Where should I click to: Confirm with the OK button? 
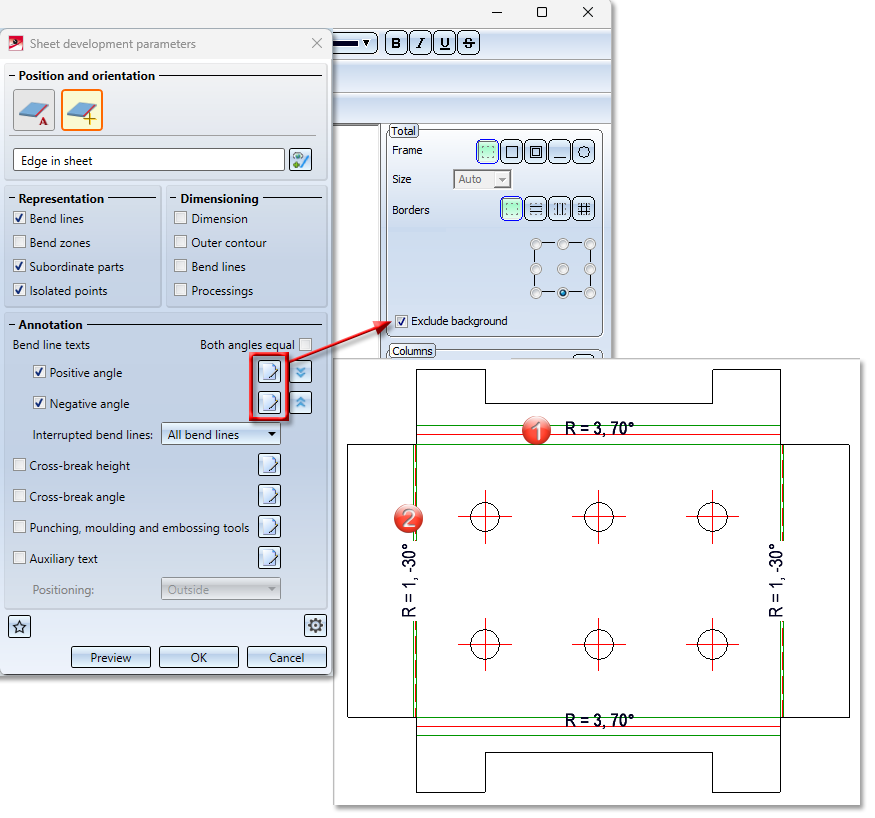(199, 657)
